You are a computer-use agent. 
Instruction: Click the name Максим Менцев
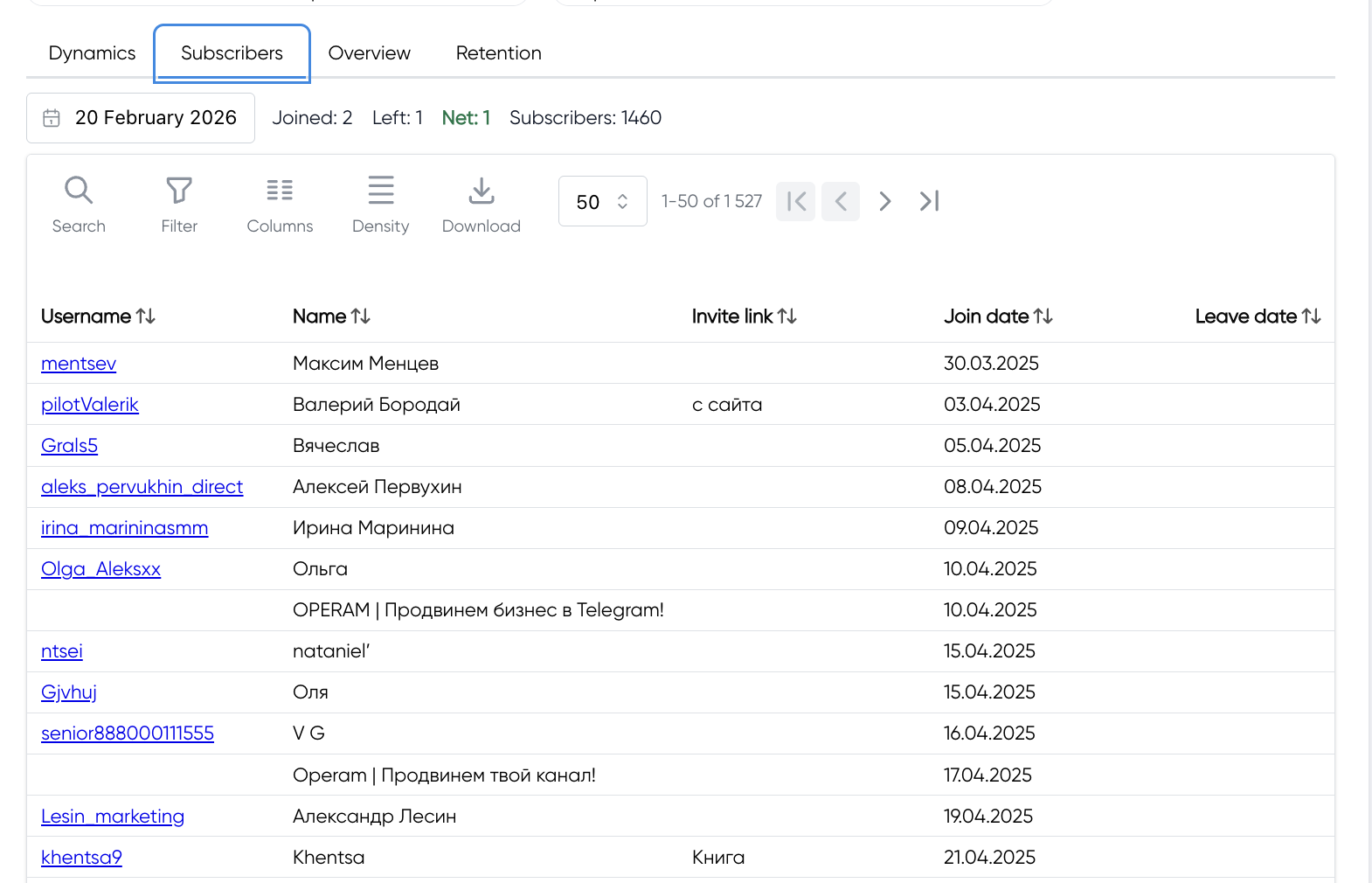(366, 364)
